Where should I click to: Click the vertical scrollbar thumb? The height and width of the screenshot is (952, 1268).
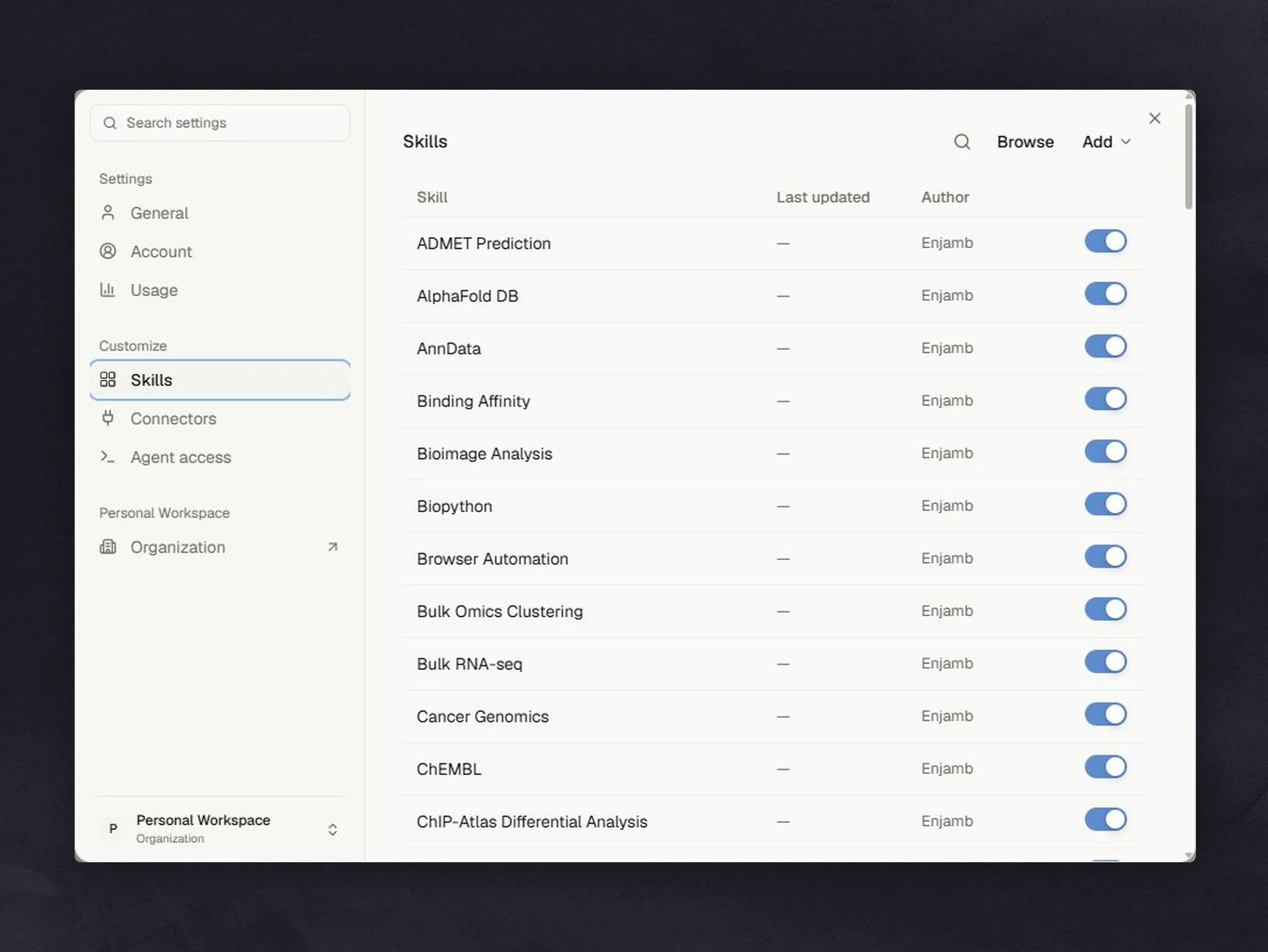pyautogui.click(x=1188, y=157)
